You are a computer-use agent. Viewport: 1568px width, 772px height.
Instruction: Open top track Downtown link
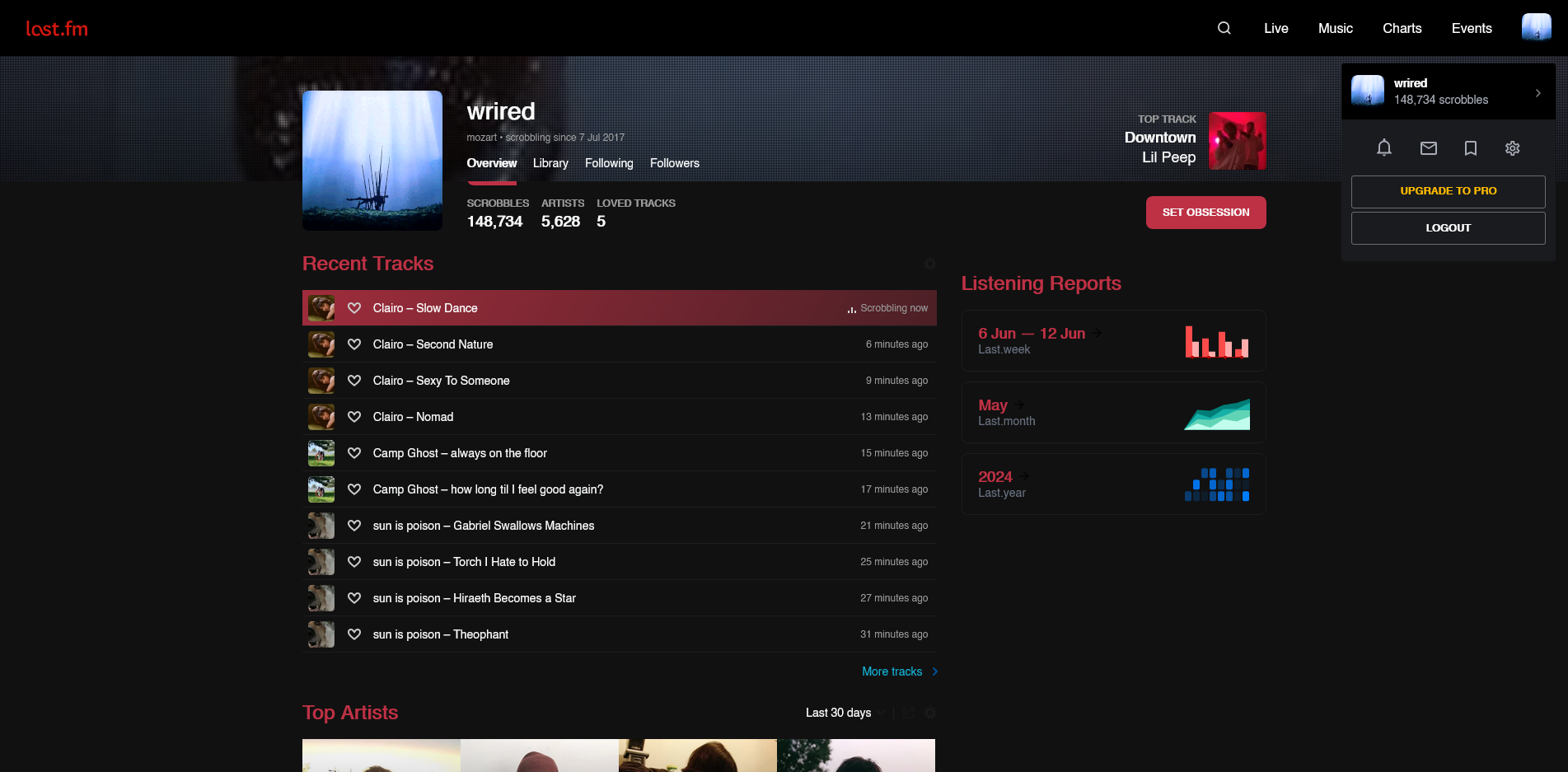tap(1160, 138)
